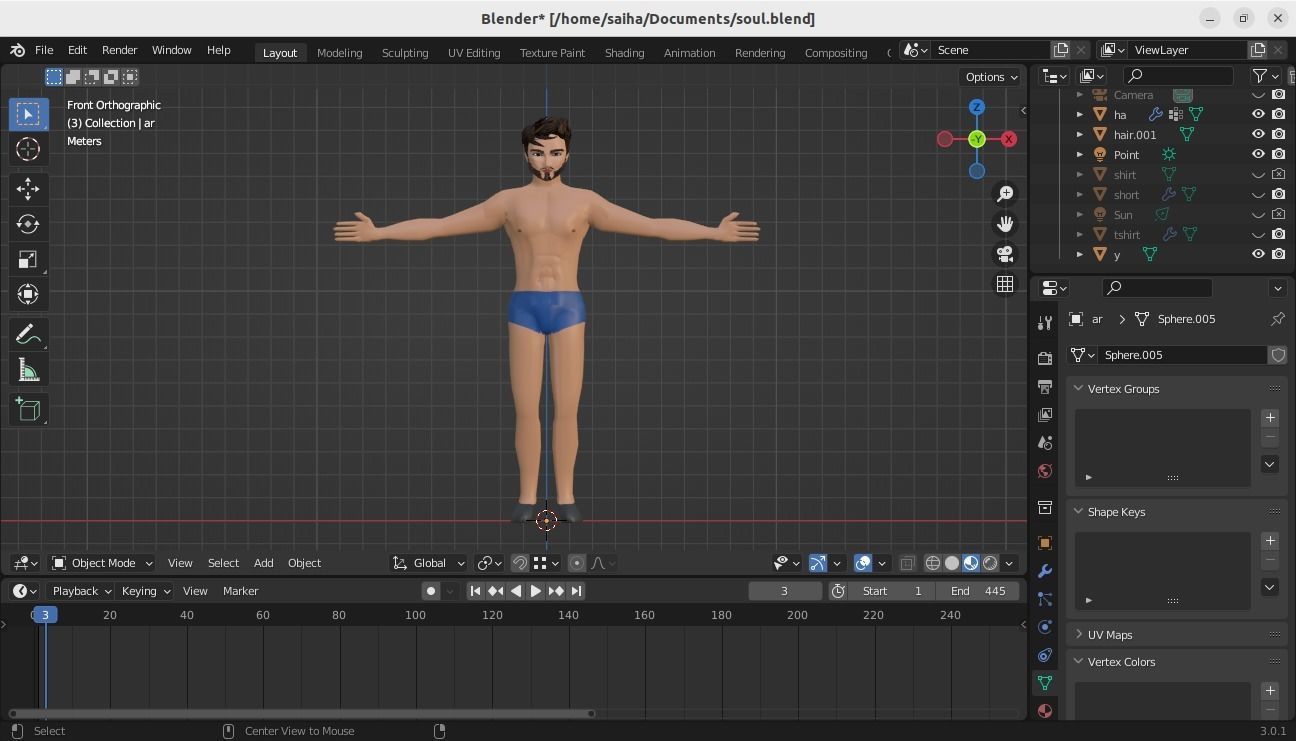Toggle proportional editing
Viewport: 1296px width, 741px height.
tap(576, 563)
